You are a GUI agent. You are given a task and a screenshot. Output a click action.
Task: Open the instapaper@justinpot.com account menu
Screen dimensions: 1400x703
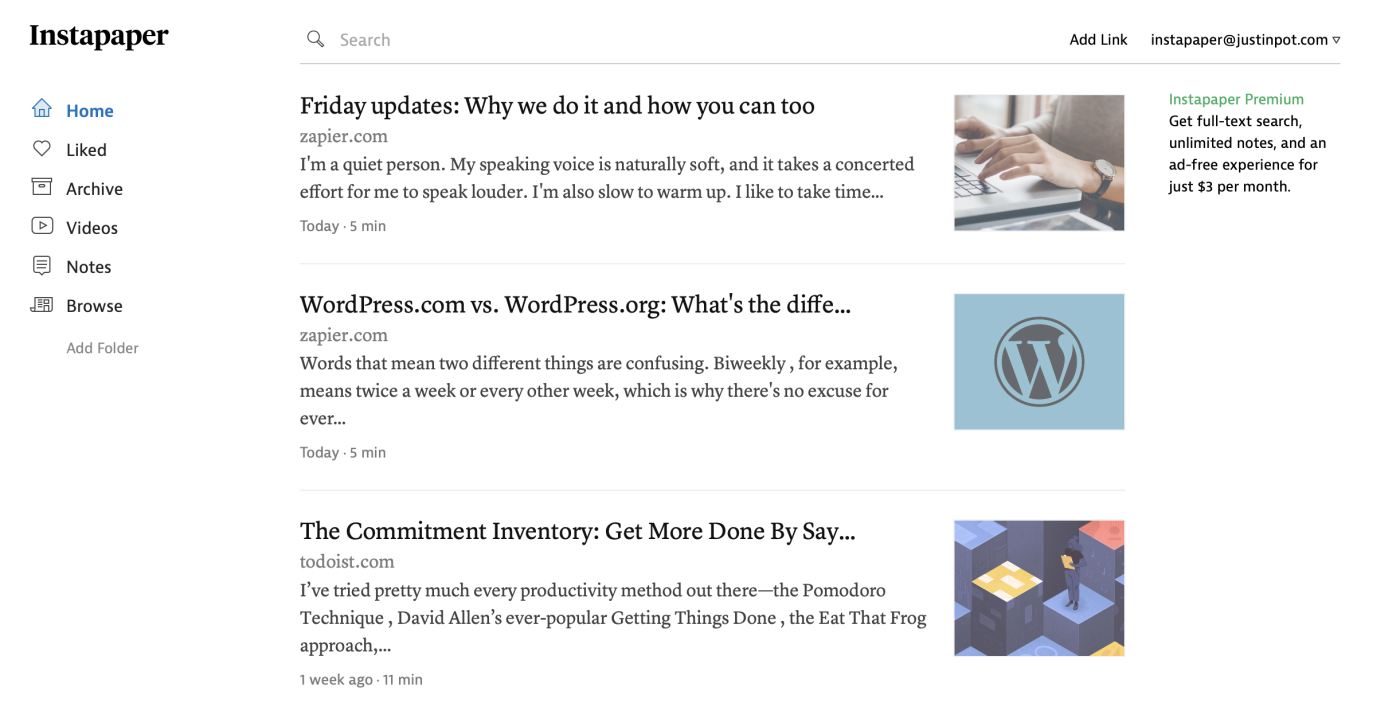1239,40
